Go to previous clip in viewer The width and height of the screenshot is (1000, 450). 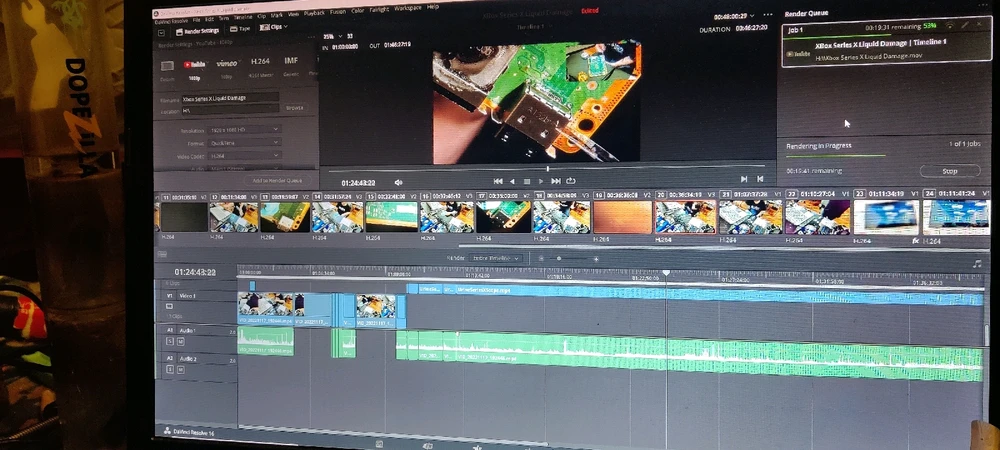point(760,178)
